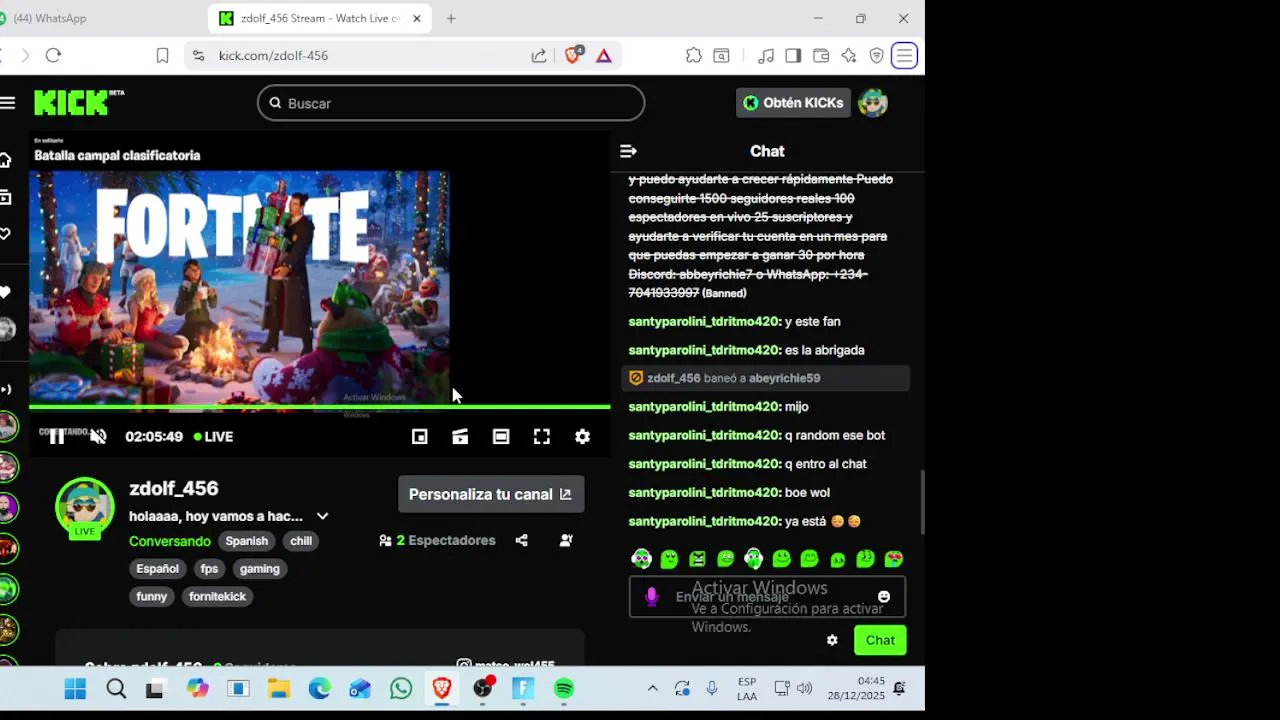Viewport: 1280px width, 720px height.
Task: Show hidden system tray icons
Action: tap(652, 689)
